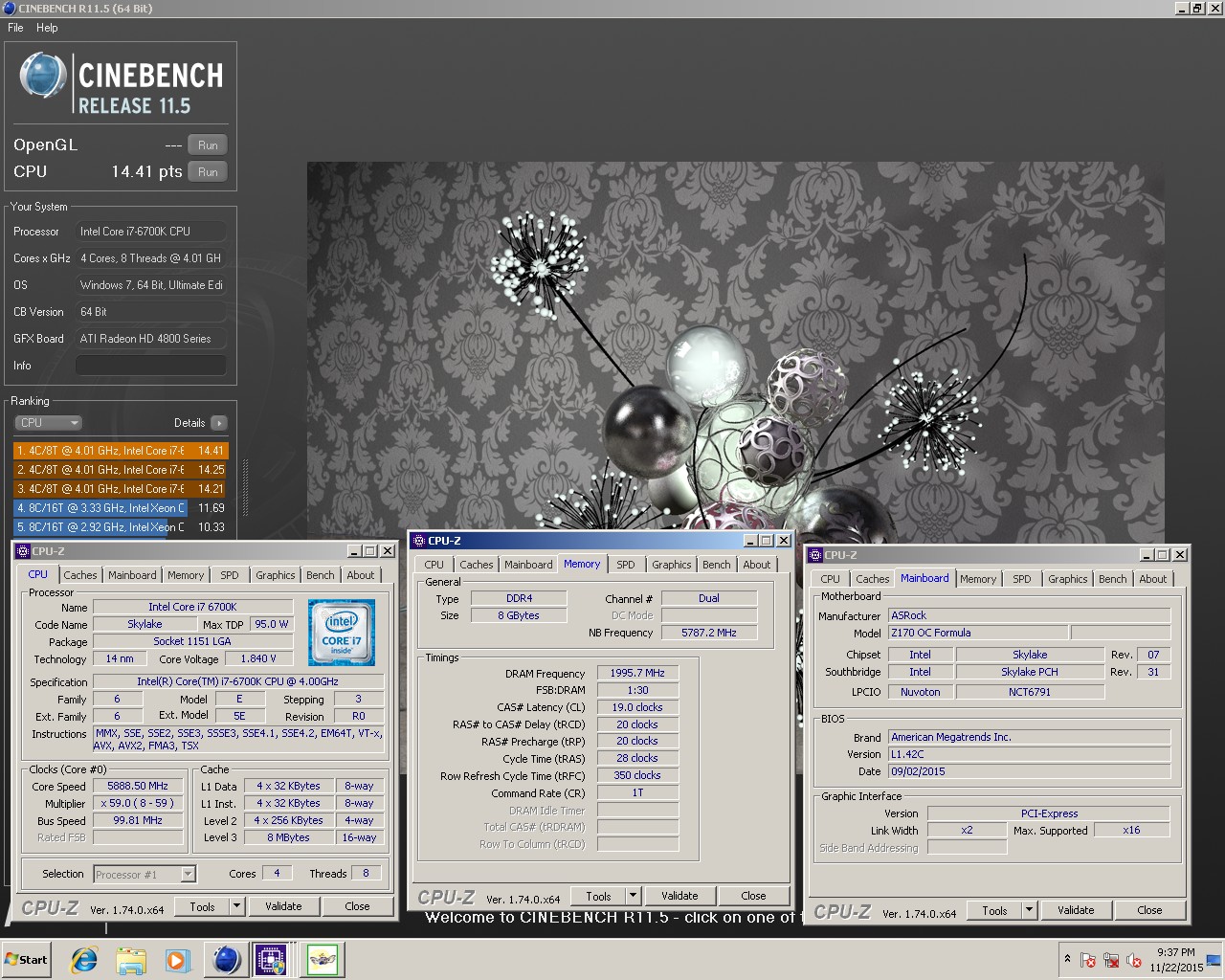
Task: Click the Info input field in Your System
Action: tap(151, 366)
